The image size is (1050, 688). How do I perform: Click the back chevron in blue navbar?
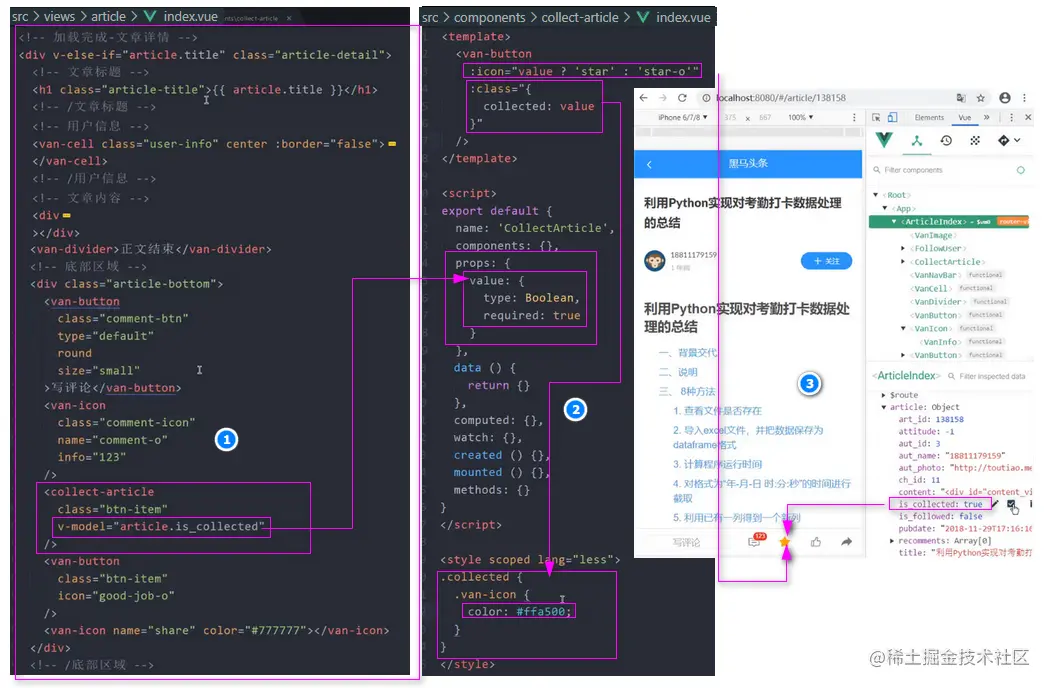coord(650,164)
